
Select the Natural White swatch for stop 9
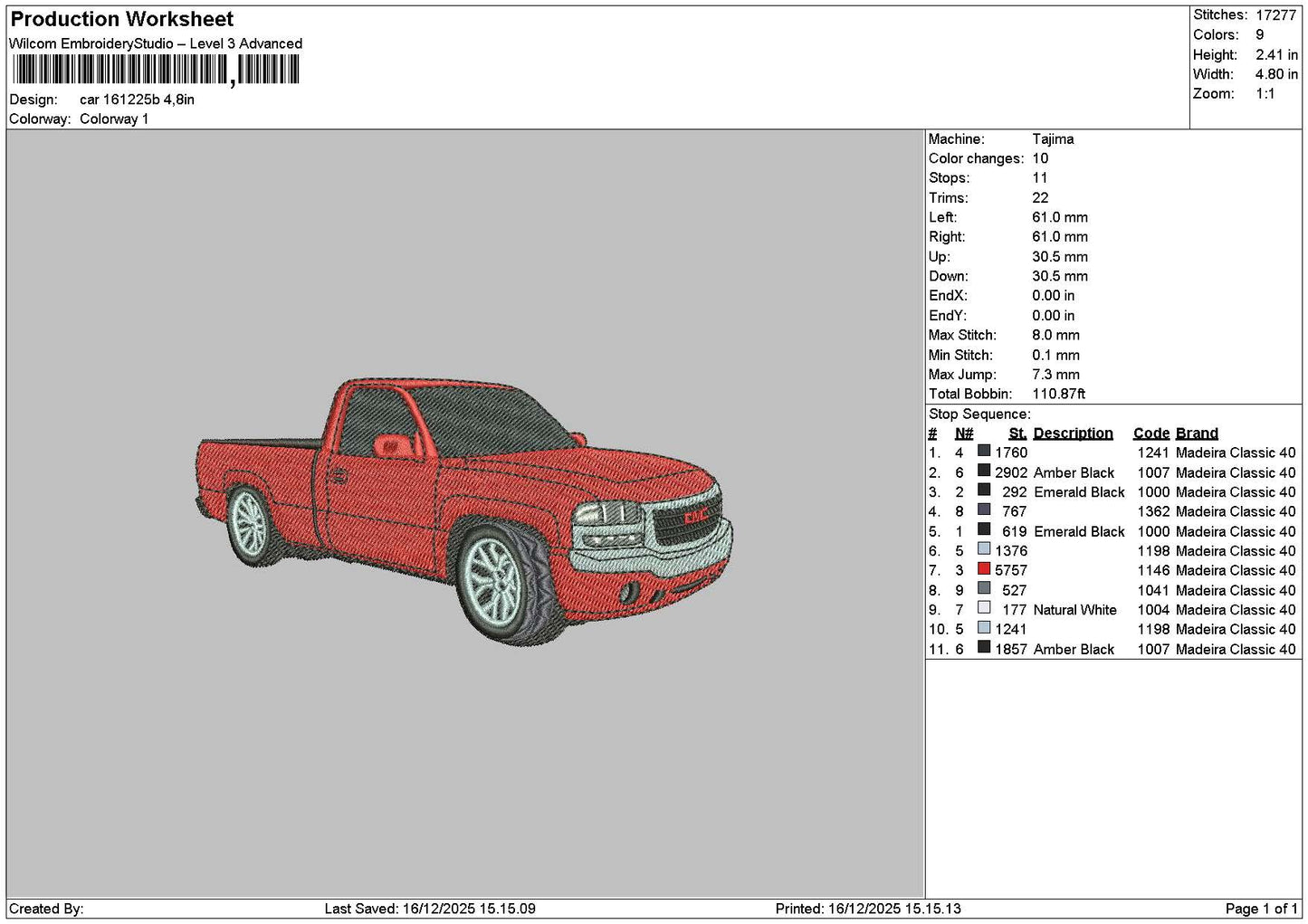tap(984, 608)
